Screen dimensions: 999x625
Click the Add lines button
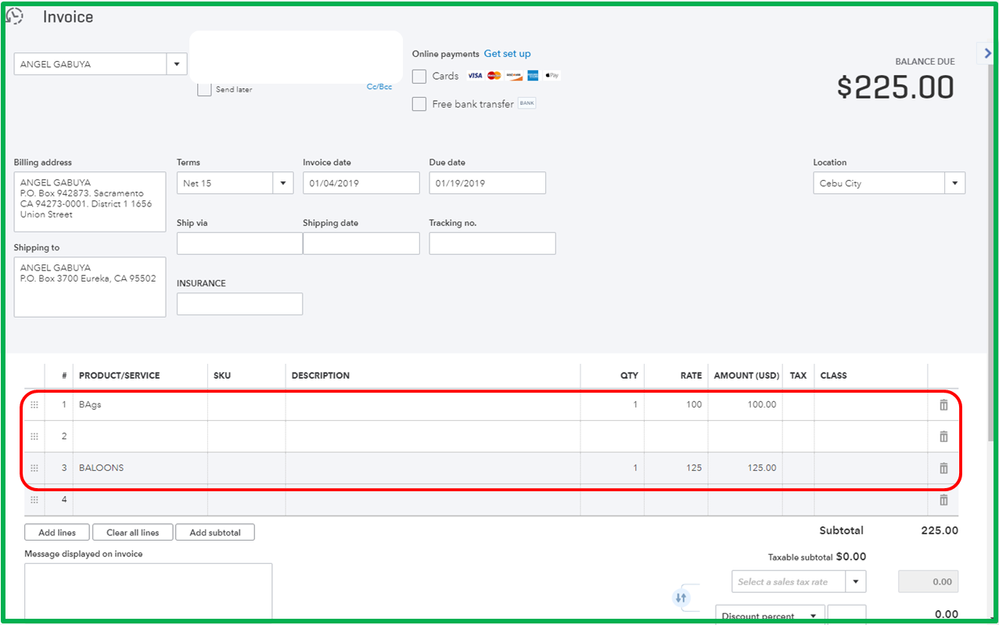(57, 533)
